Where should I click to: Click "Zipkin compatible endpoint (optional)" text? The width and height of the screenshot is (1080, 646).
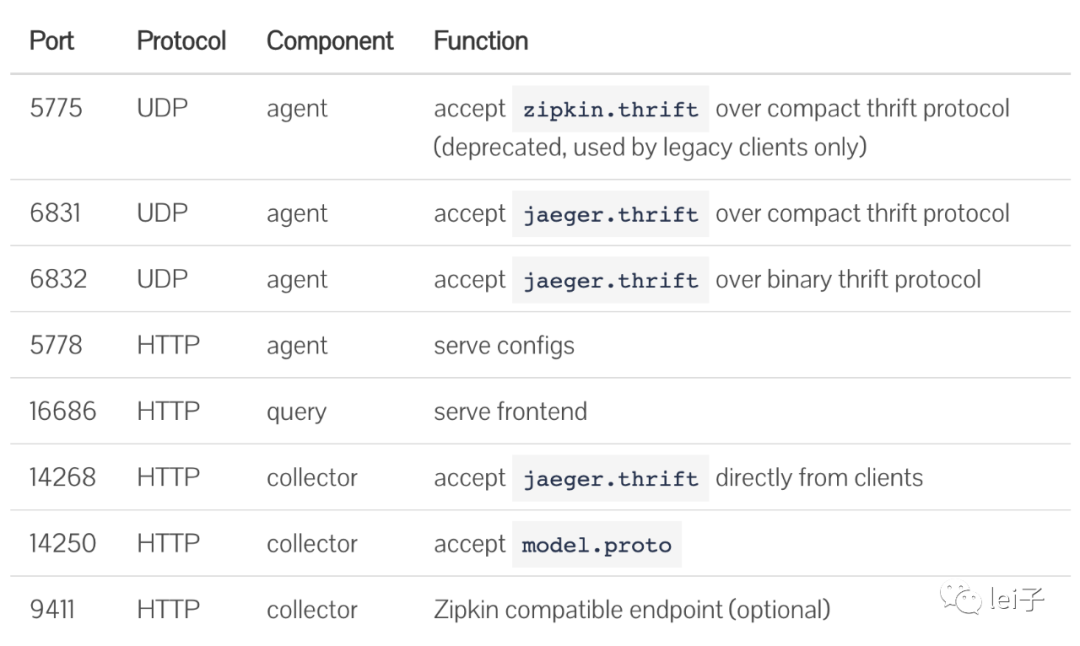[x=631, y=609]
